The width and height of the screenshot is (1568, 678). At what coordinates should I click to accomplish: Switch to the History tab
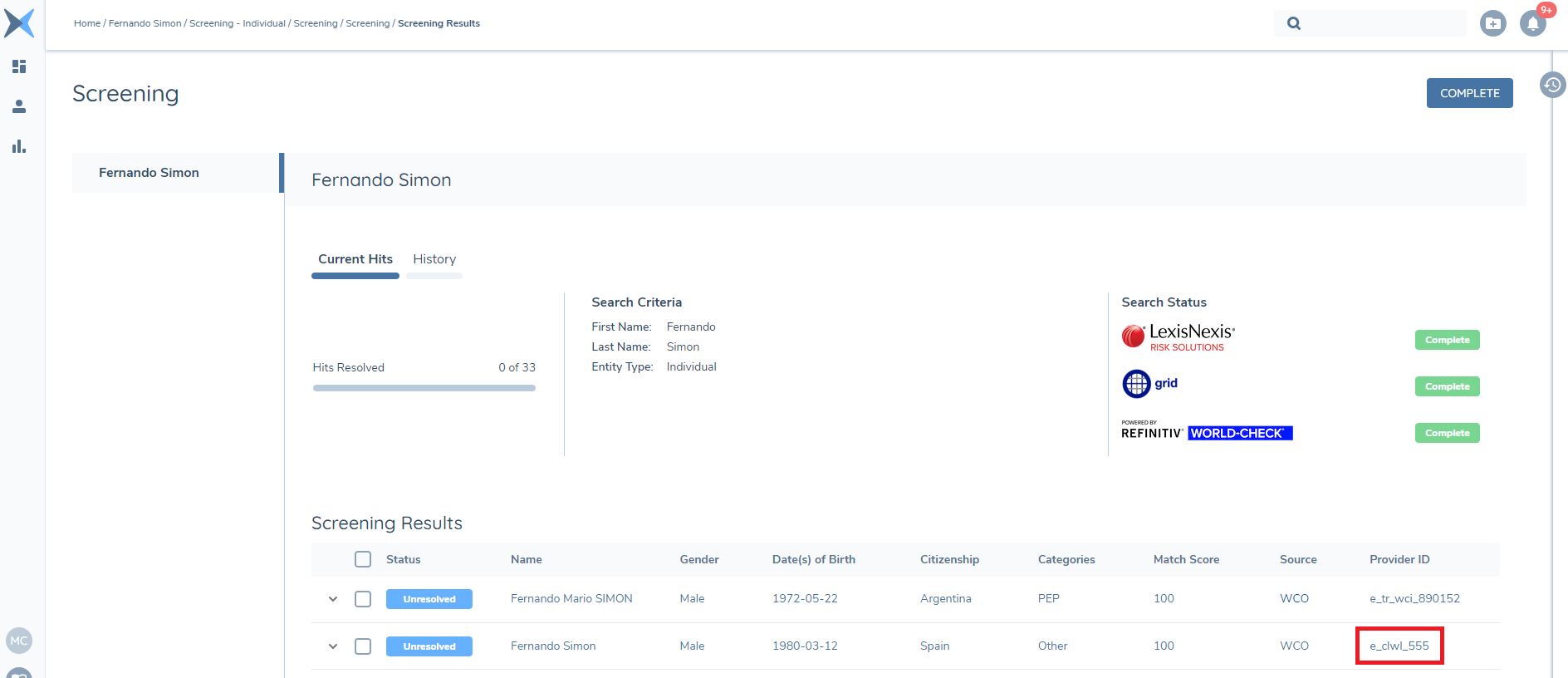click(x=434, y=259)
